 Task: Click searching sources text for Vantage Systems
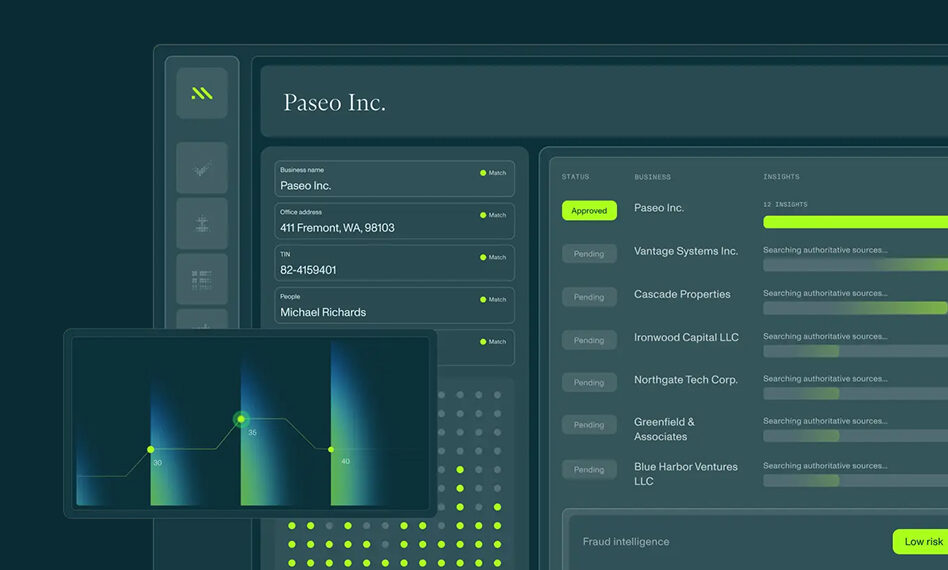(x=825, y=250)
